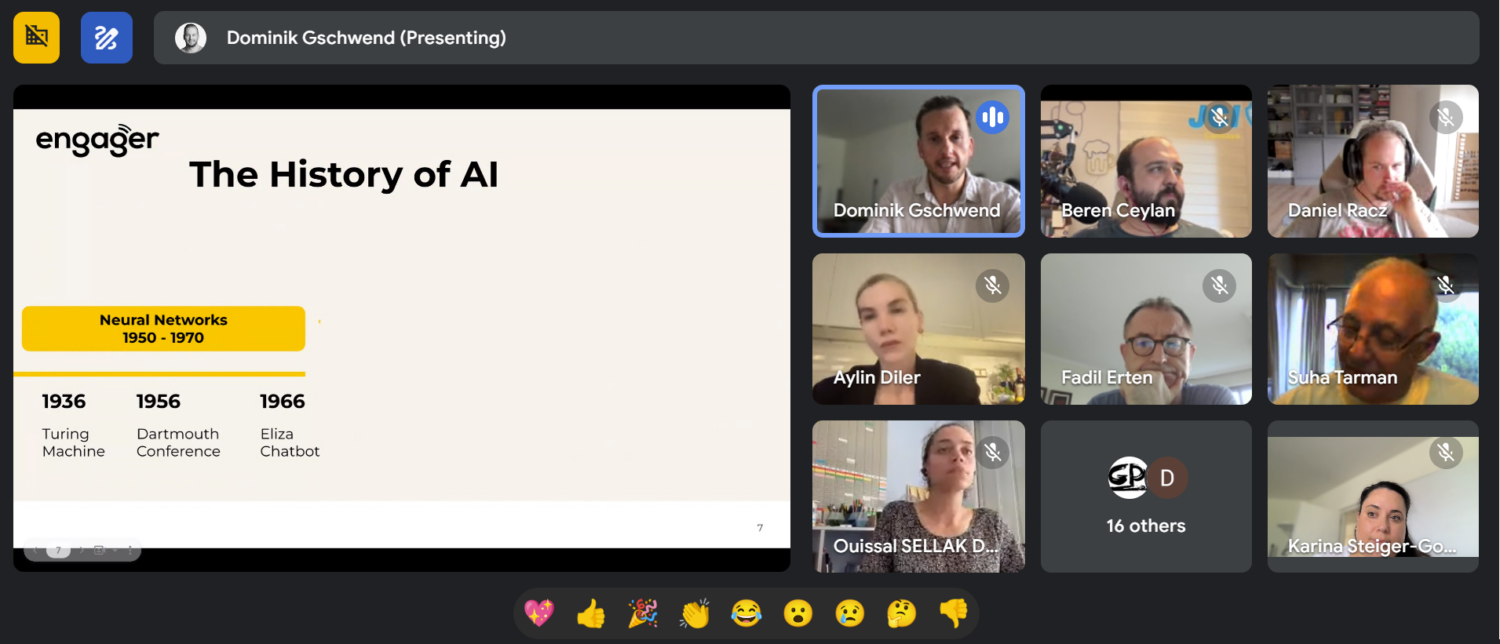This screenshot has width=1500, height=644.
Task: Click Aylin Diler's muted microphone indicator
Action: coord(992,285)
